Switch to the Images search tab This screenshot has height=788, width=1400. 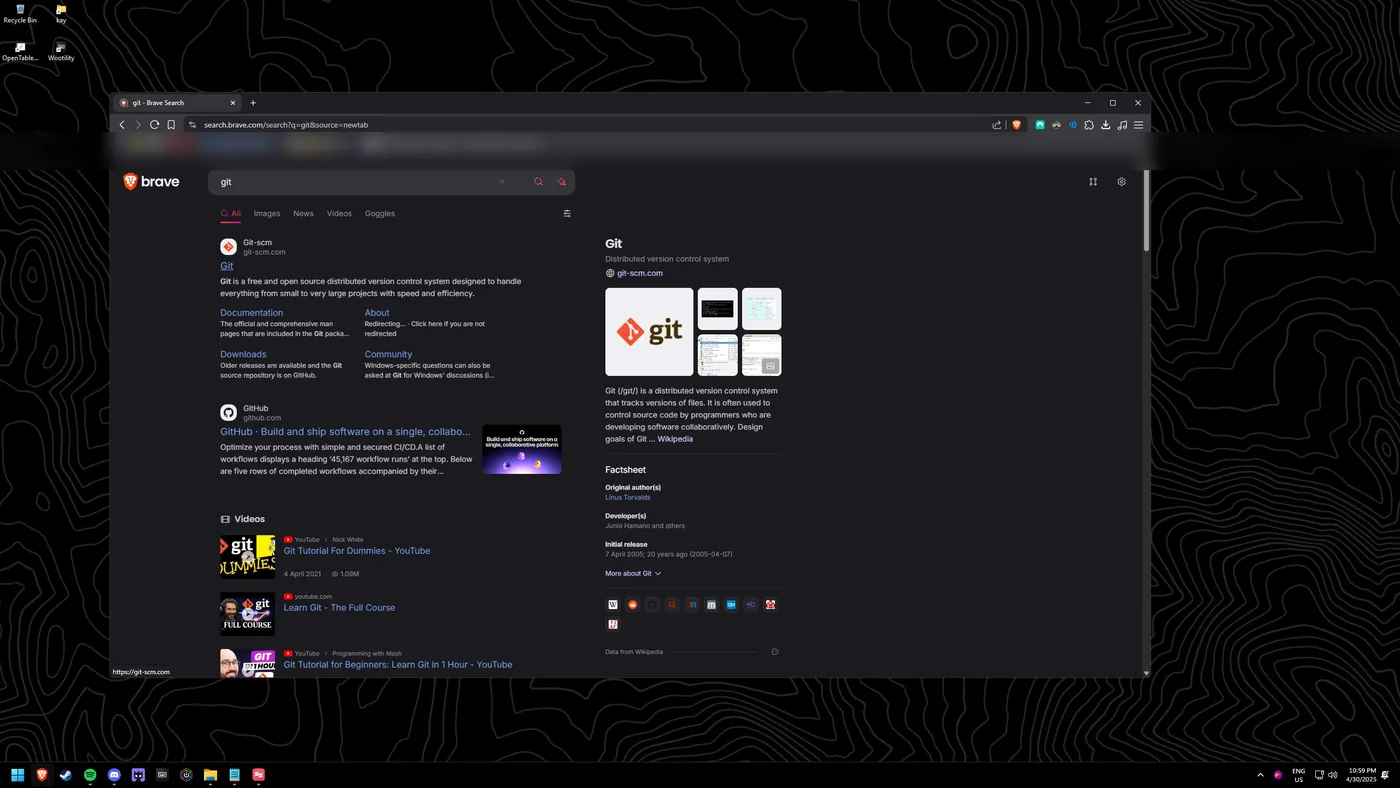coord(267,213)
